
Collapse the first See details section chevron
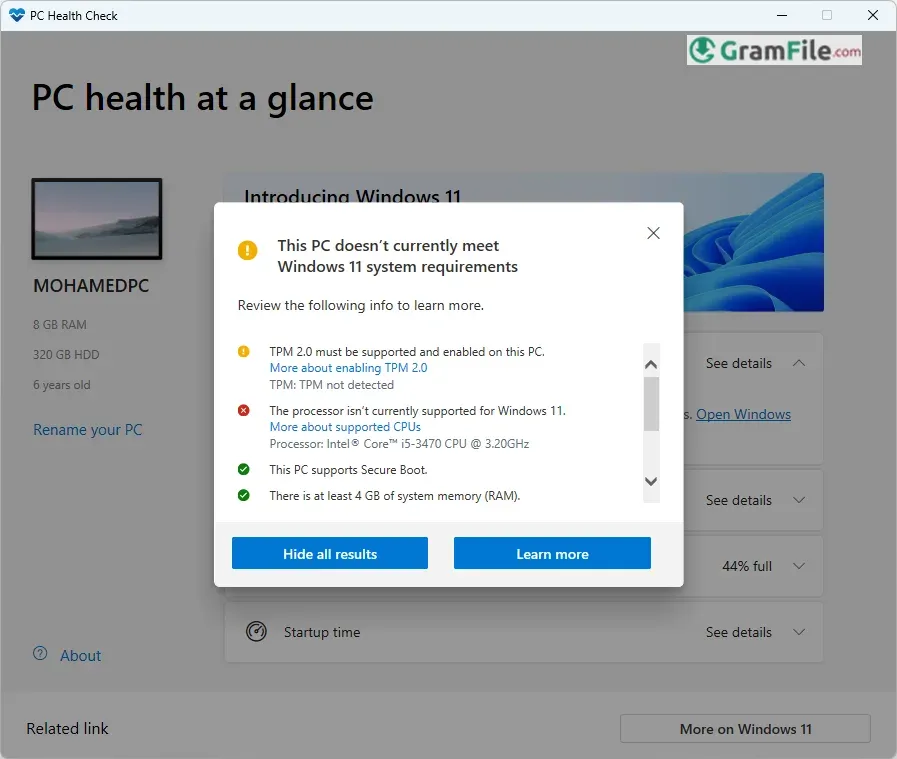click(799, 363)
